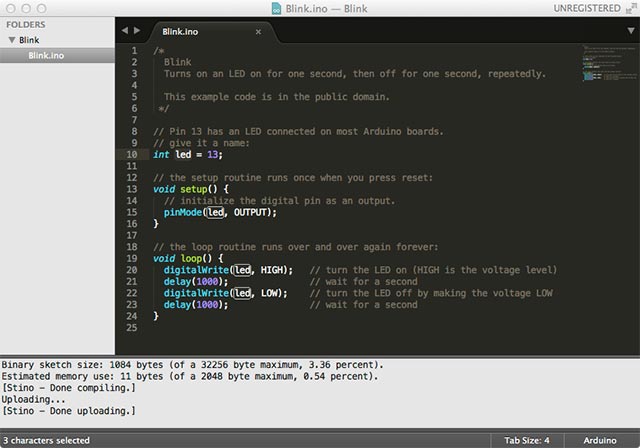Click line number 19 in the gutter
The height and width of the screenshot is (448, 640).
[131, 258]
